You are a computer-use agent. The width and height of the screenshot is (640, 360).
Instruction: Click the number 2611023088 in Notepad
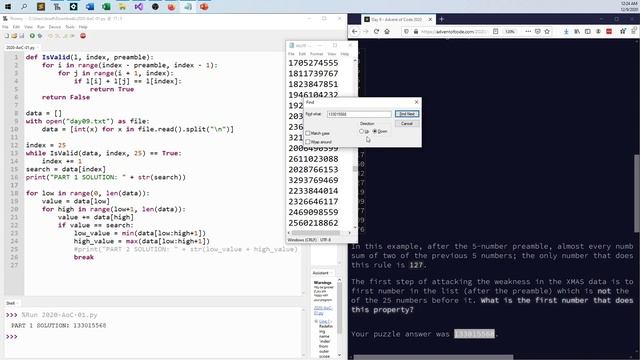[313, 159]
